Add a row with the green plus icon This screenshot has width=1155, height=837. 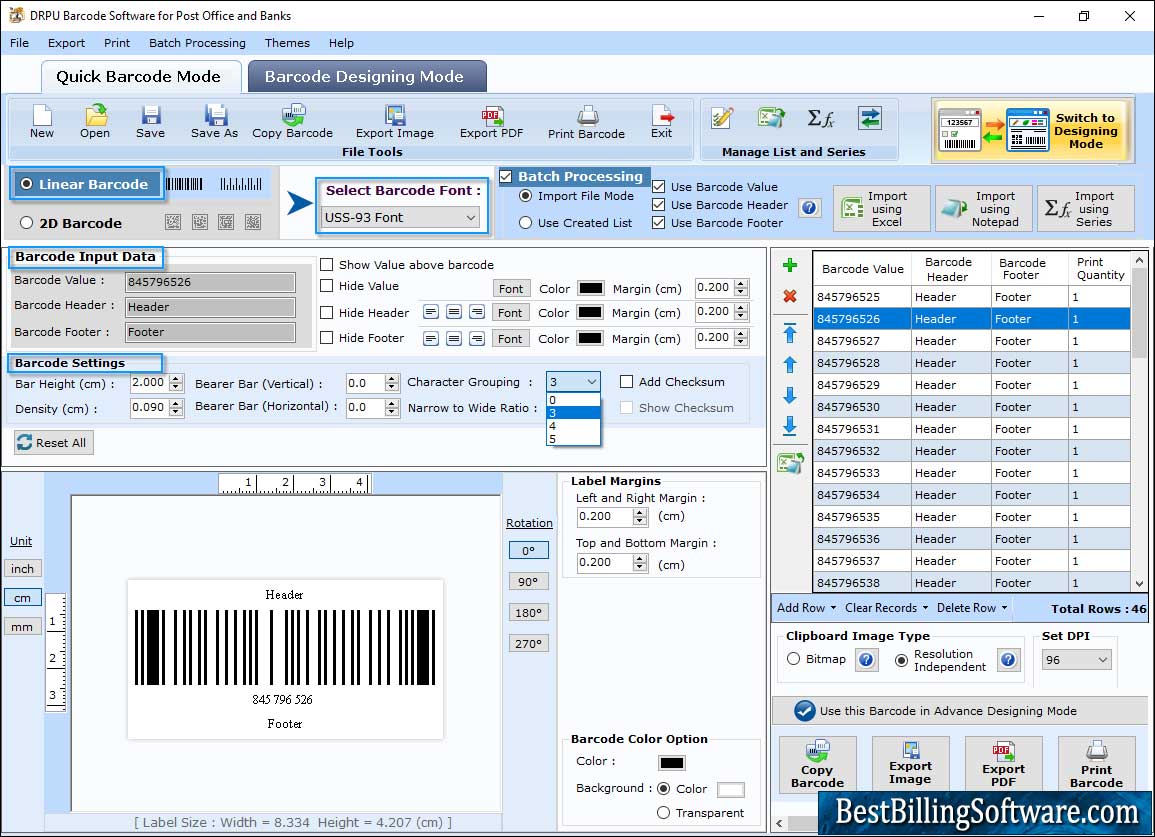pyautogui.click(x=790, y=265)
